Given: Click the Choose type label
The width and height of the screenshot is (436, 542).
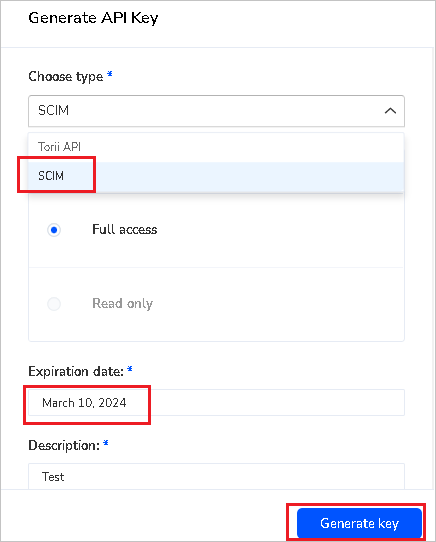Looking at the screenshot, I should (x=66, y=76).
